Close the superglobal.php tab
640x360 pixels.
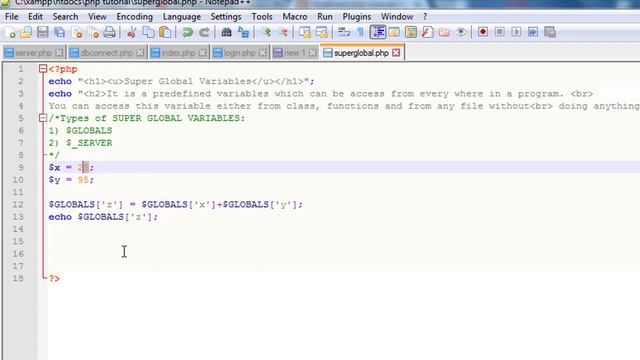tap(396, 53)
